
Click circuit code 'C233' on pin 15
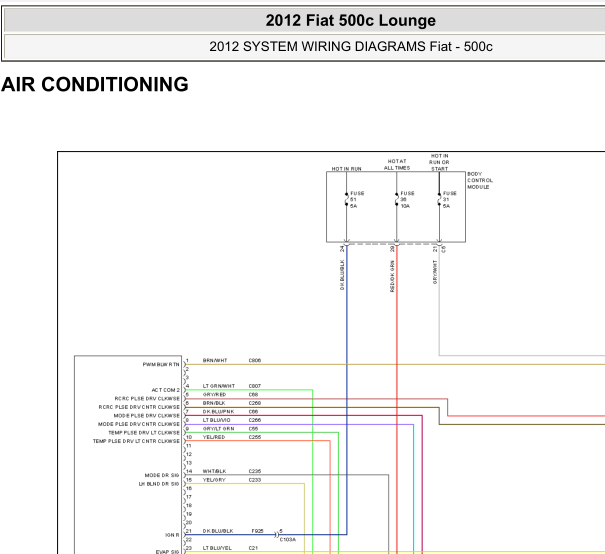255,480
